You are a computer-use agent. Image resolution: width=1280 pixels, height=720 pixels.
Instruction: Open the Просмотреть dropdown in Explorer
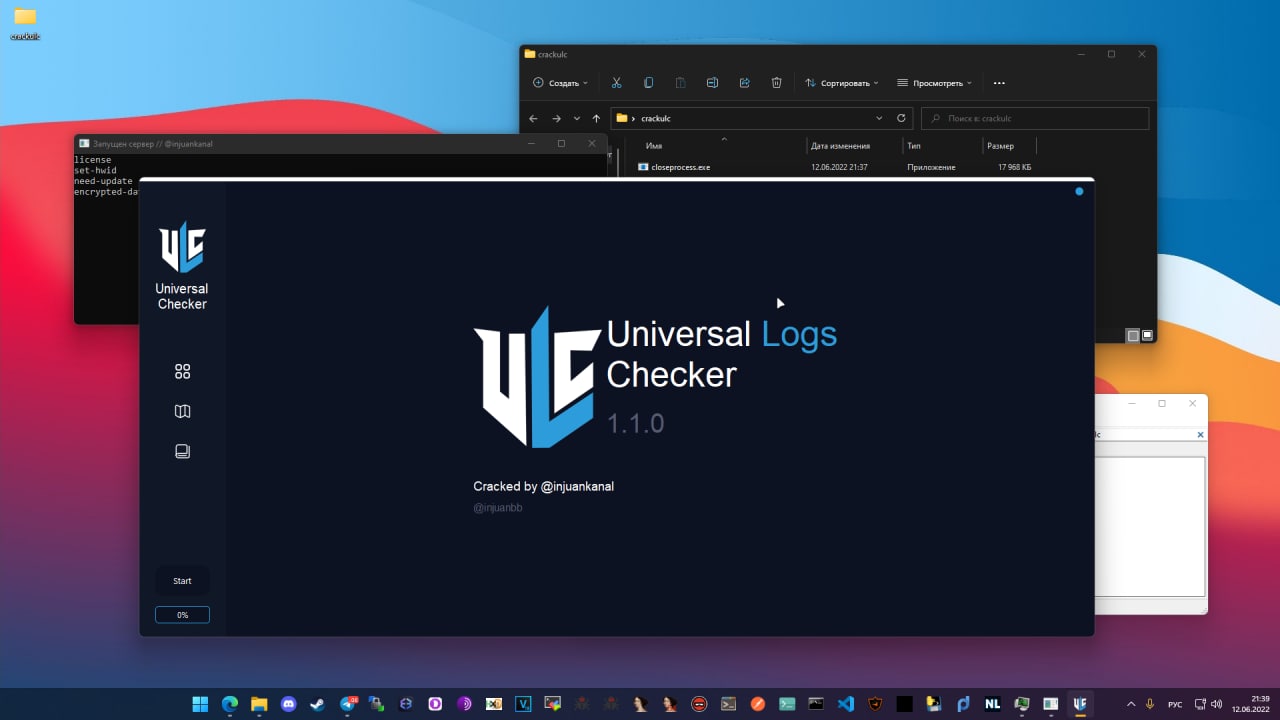coord(934,83)
